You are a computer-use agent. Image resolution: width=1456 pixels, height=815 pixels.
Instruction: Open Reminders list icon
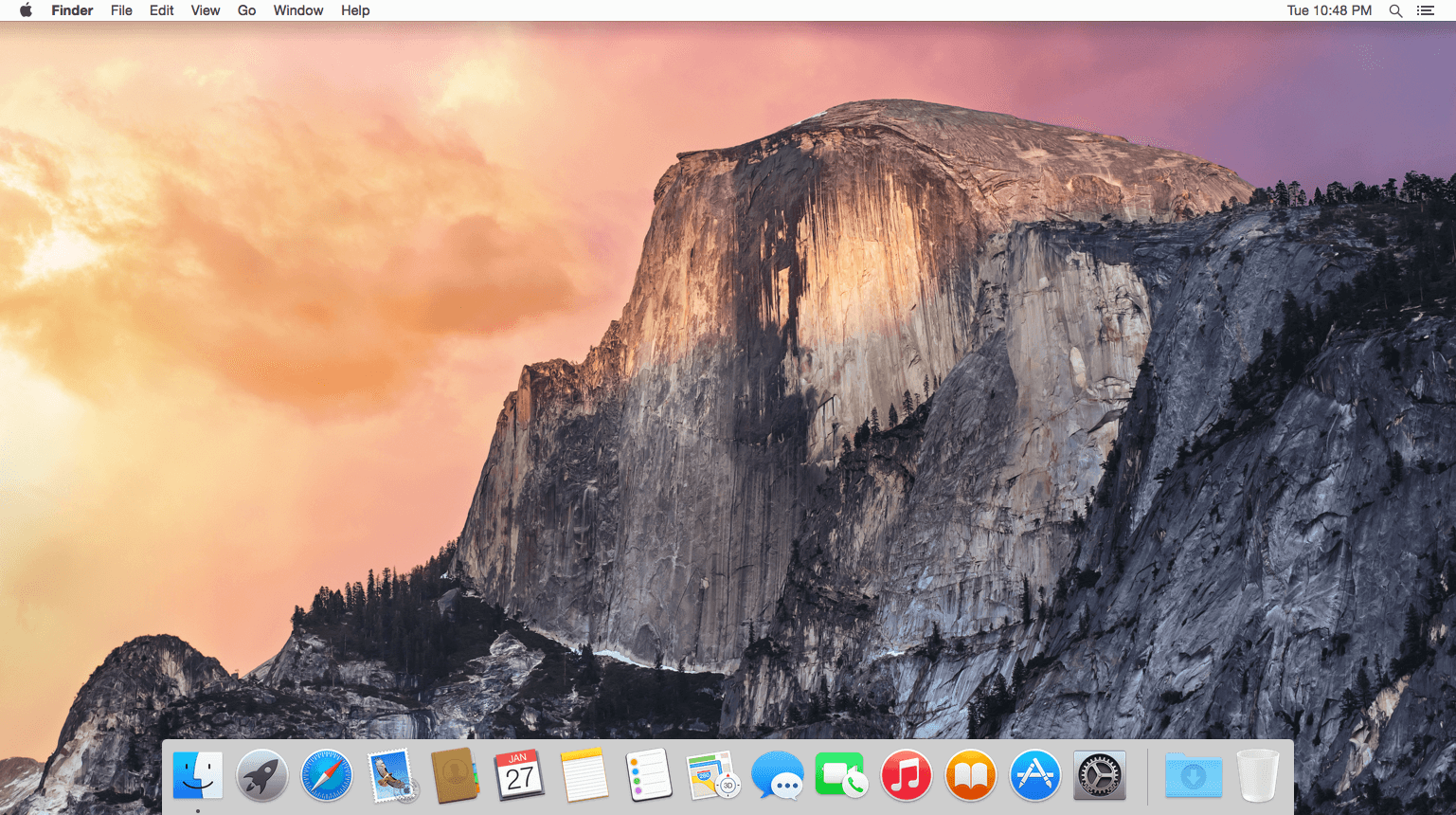tap(649, 775)
